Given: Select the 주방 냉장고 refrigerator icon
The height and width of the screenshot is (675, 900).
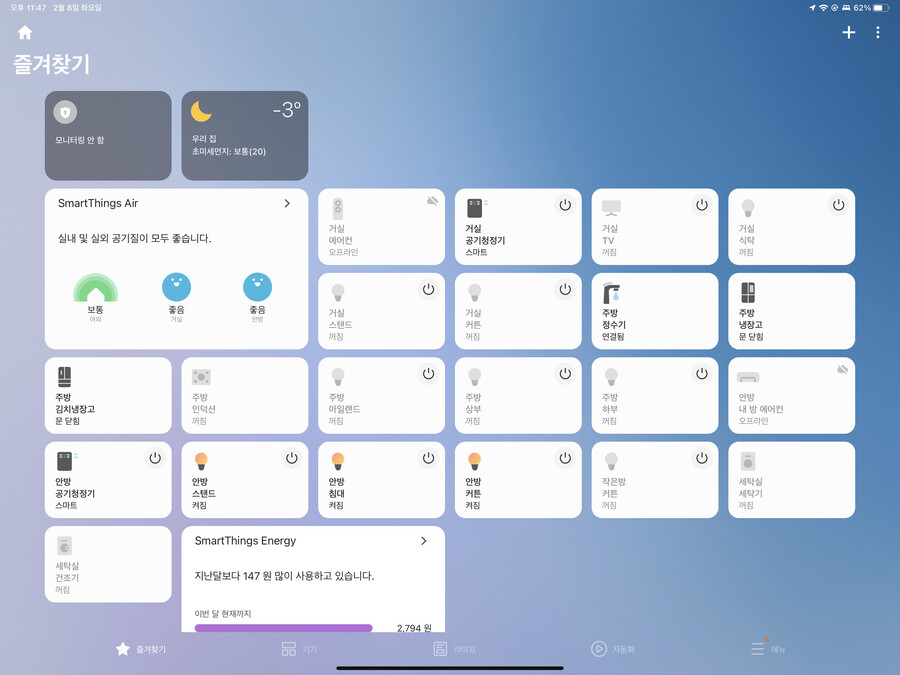Looking at the screenshot, I should 748,293.
